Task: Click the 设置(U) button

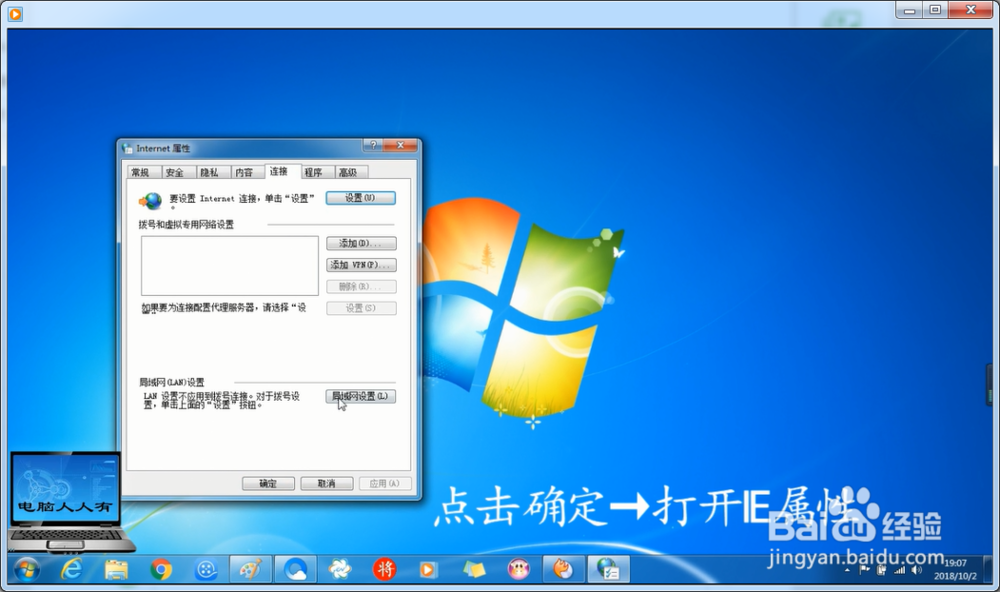Action: 360,198
